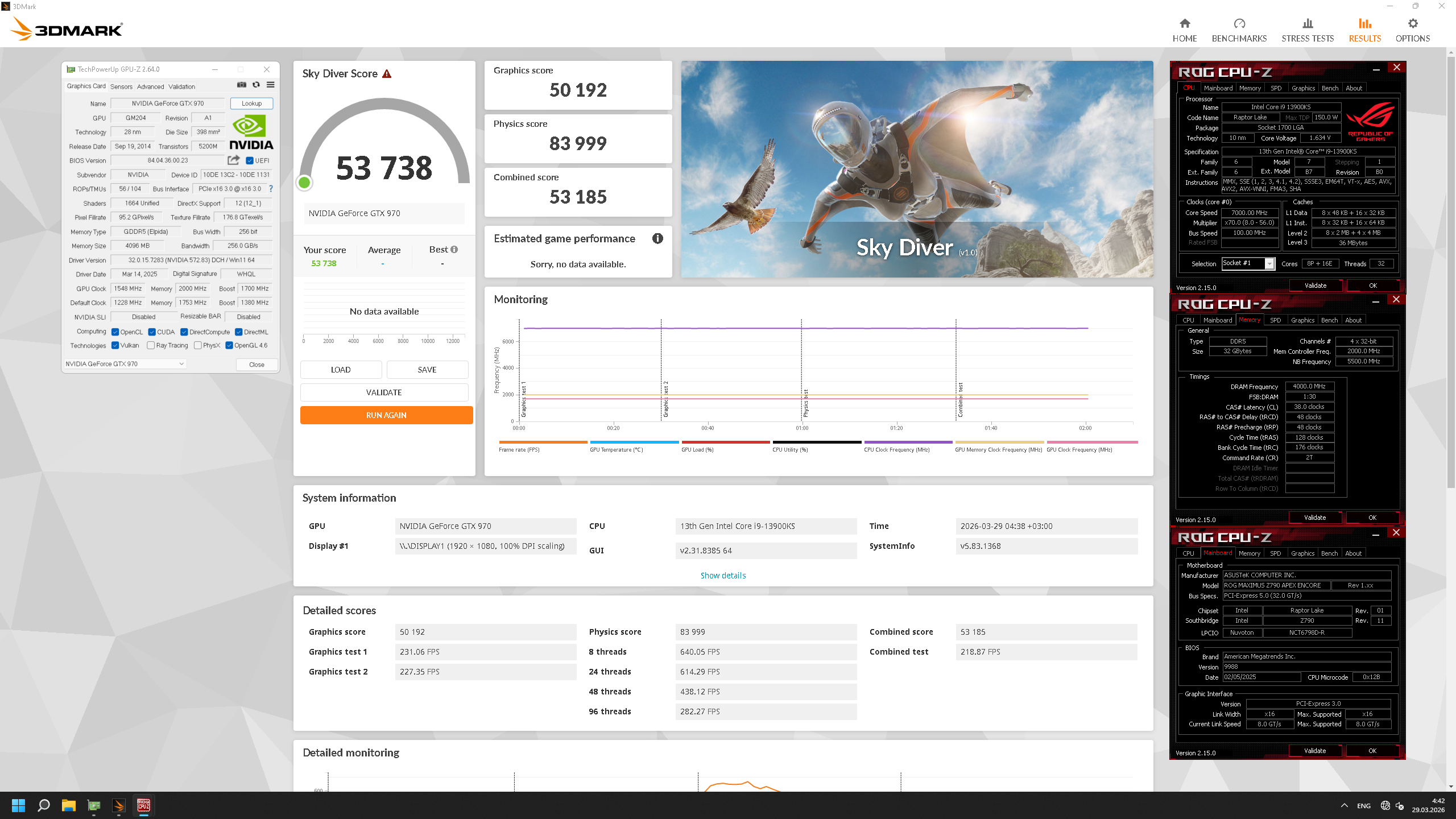
Task: Toggle the GPU Load (%) legend color bar
Action: 725,442
